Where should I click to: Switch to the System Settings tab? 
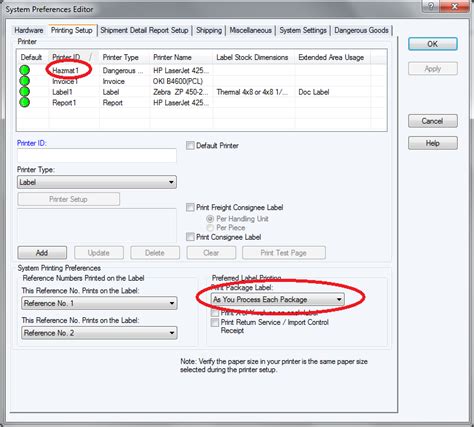(303, 30)
